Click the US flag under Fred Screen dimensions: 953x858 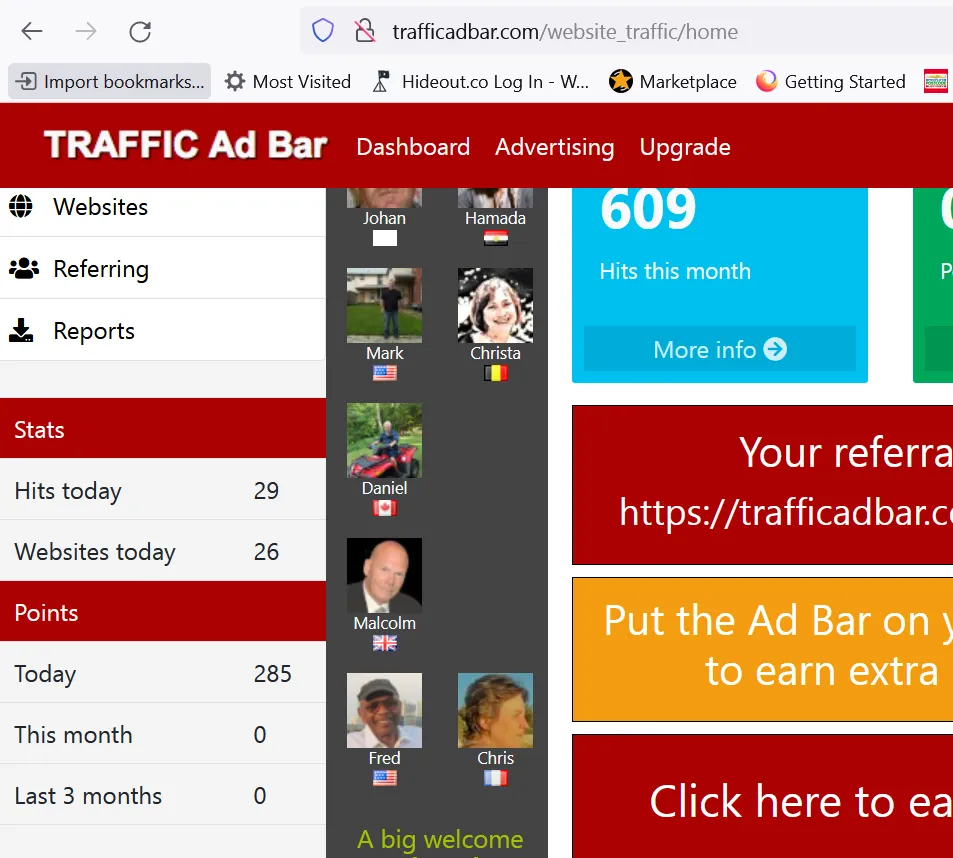point(385,777)
